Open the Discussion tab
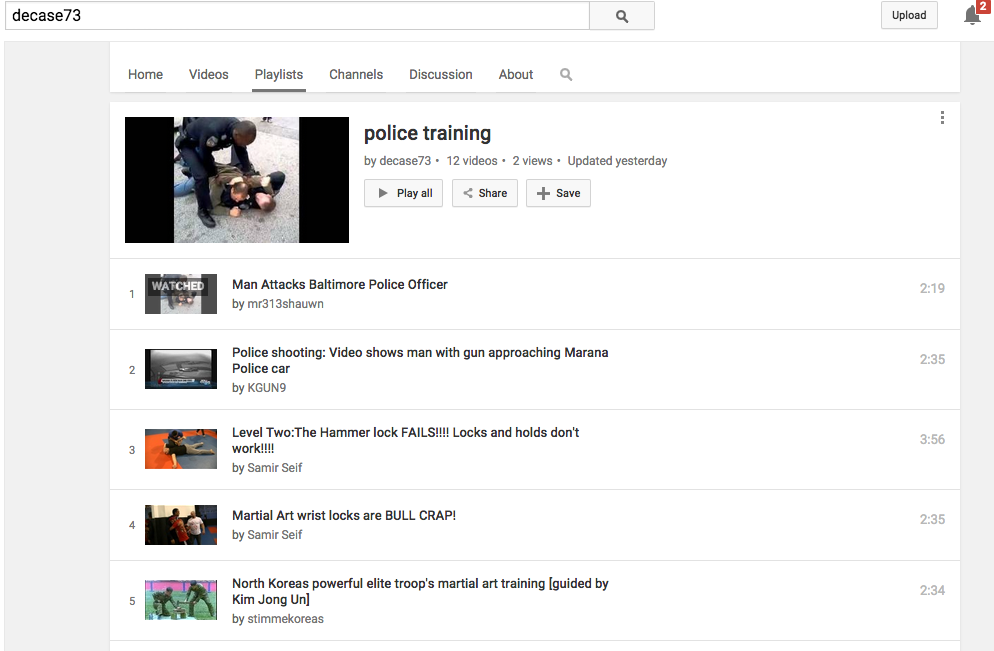 [441, 75]
